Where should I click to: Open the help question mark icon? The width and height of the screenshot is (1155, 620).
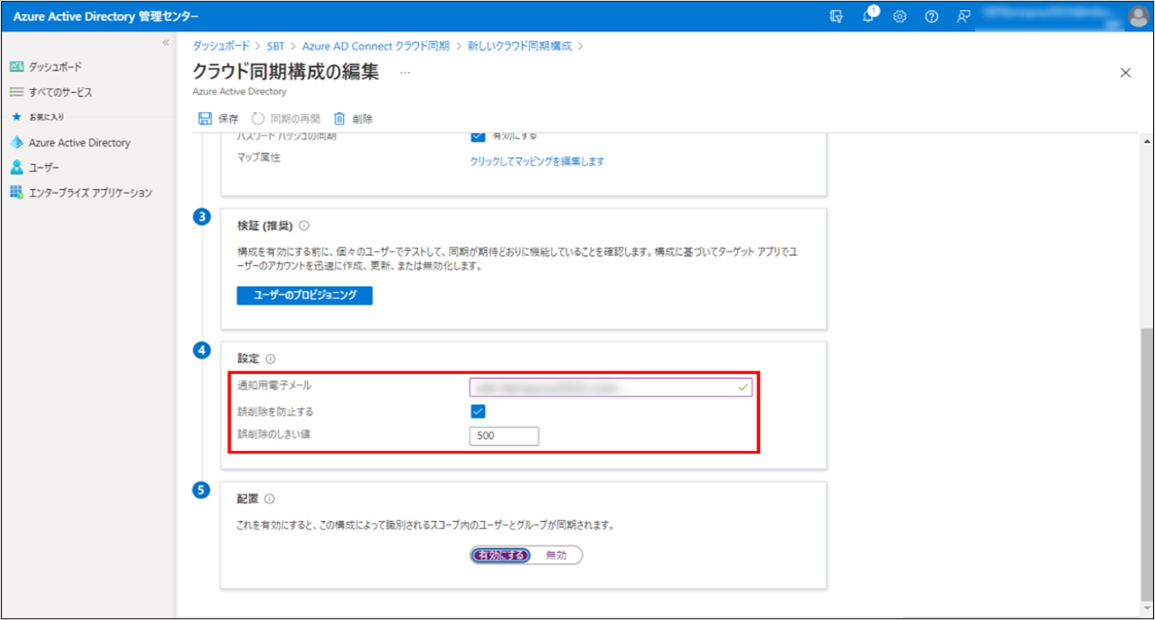pos(931,16)
